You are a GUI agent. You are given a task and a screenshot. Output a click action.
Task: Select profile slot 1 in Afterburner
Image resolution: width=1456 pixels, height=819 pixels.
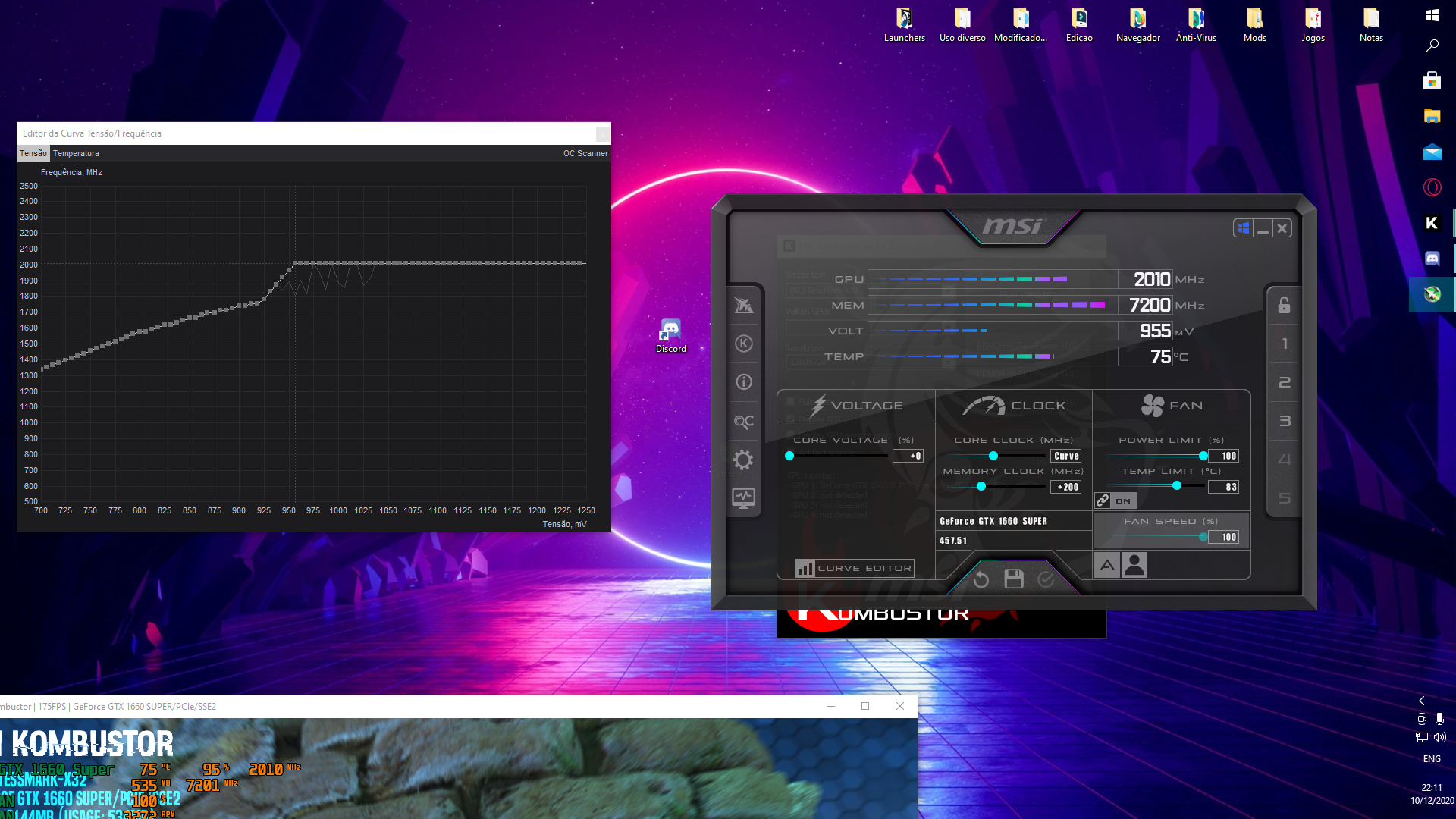[1284, 344]
